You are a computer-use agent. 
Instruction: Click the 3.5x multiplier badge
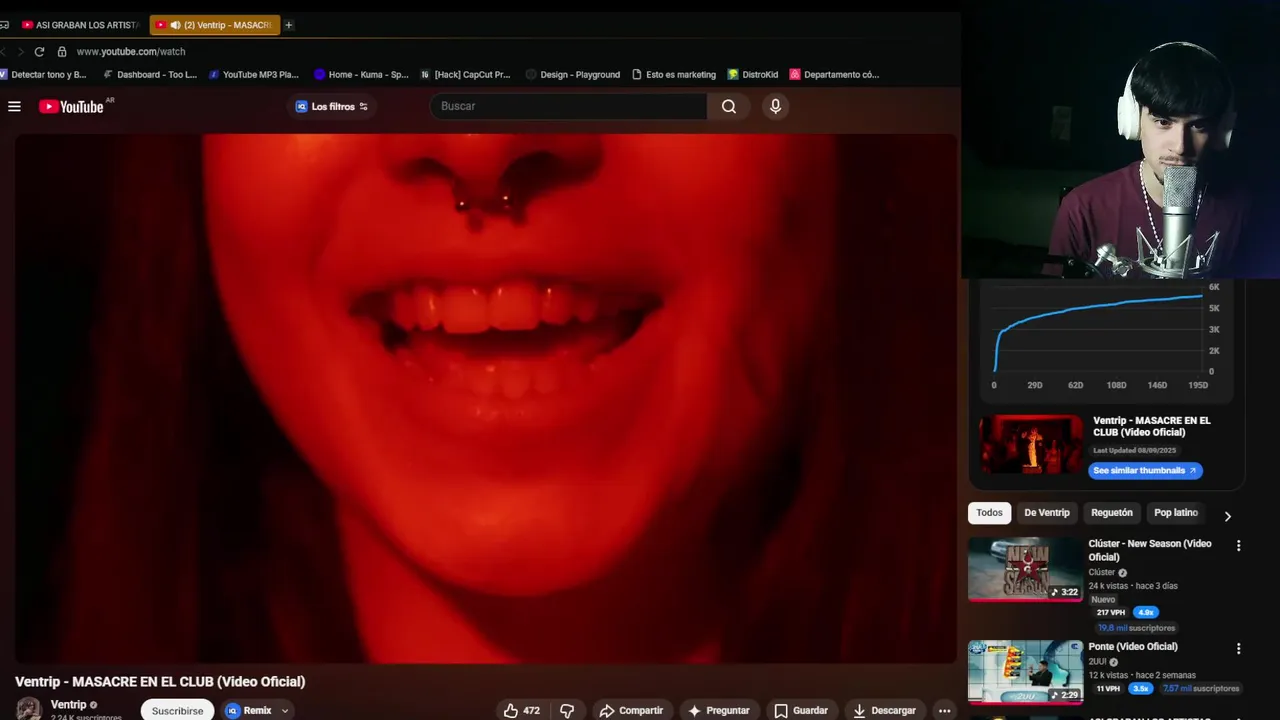pyautogui.click(x=1140, y=688)
